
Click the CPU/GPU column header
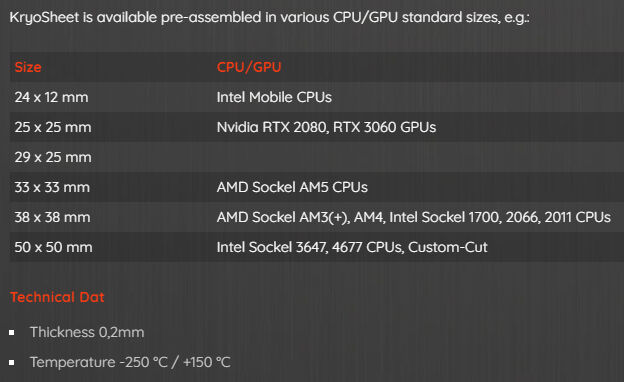249,67
